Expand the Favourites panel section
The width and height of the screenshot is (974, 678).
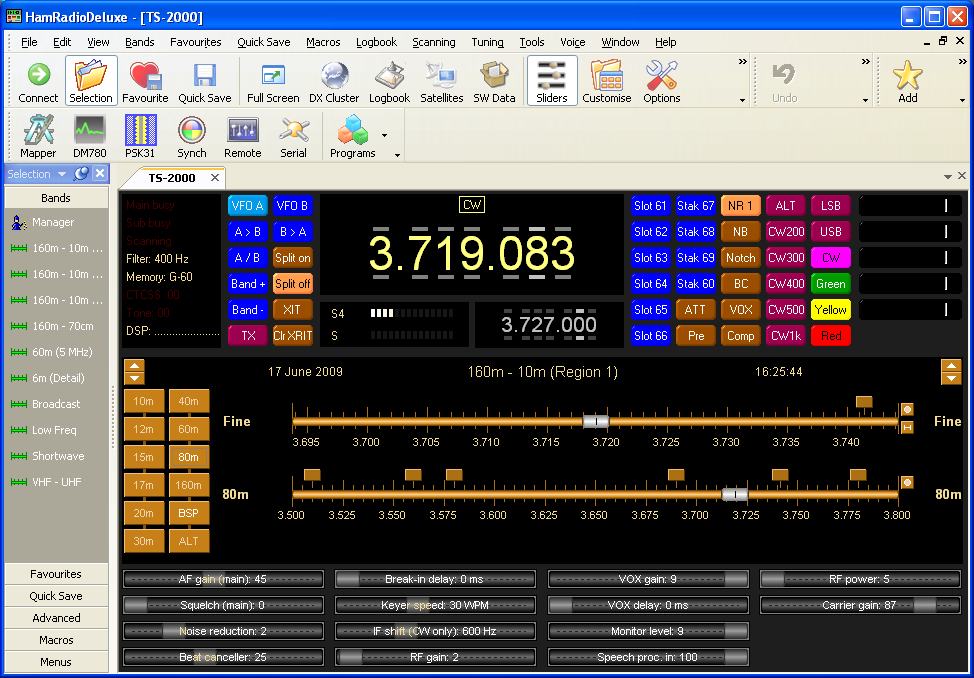pos(56,574)
